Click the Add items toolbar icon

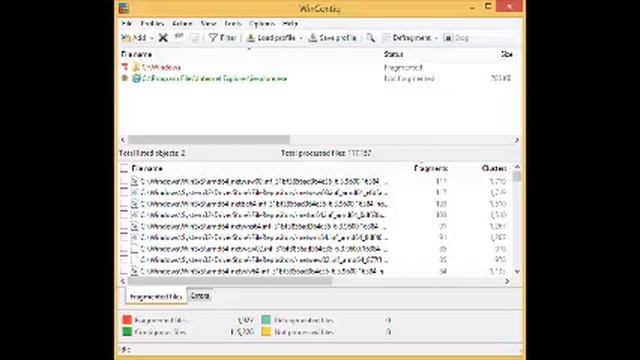pyautogui.click(x=126, y=38)
